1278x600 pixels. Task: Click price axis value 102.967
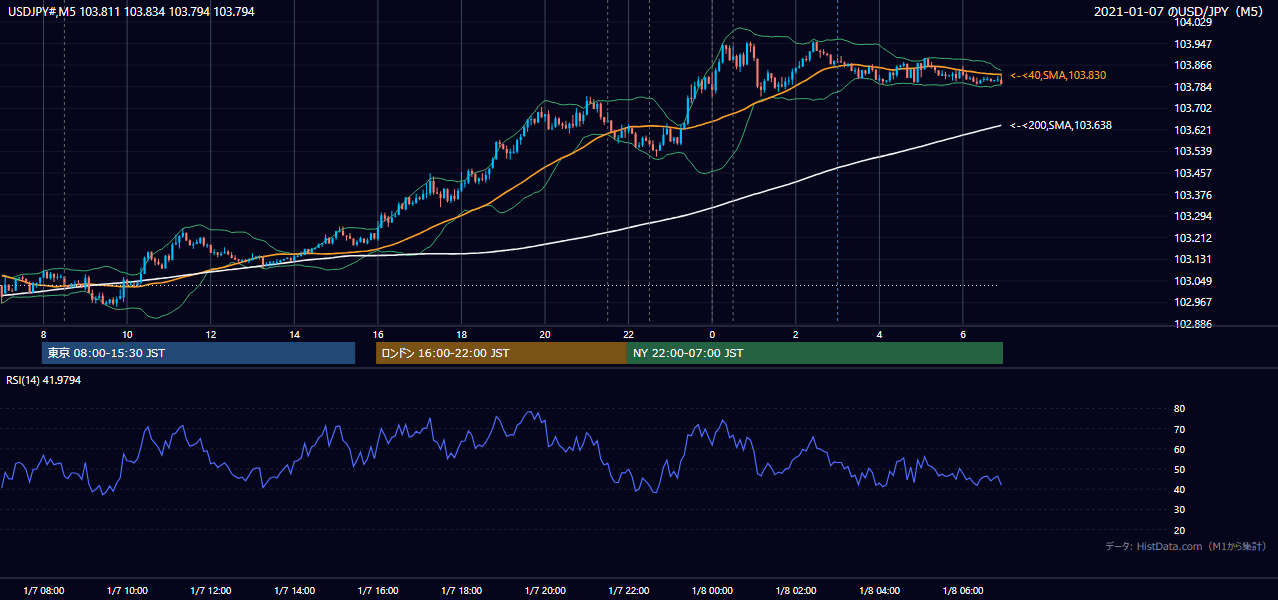pyautogui.click(x=1194, y=302)
